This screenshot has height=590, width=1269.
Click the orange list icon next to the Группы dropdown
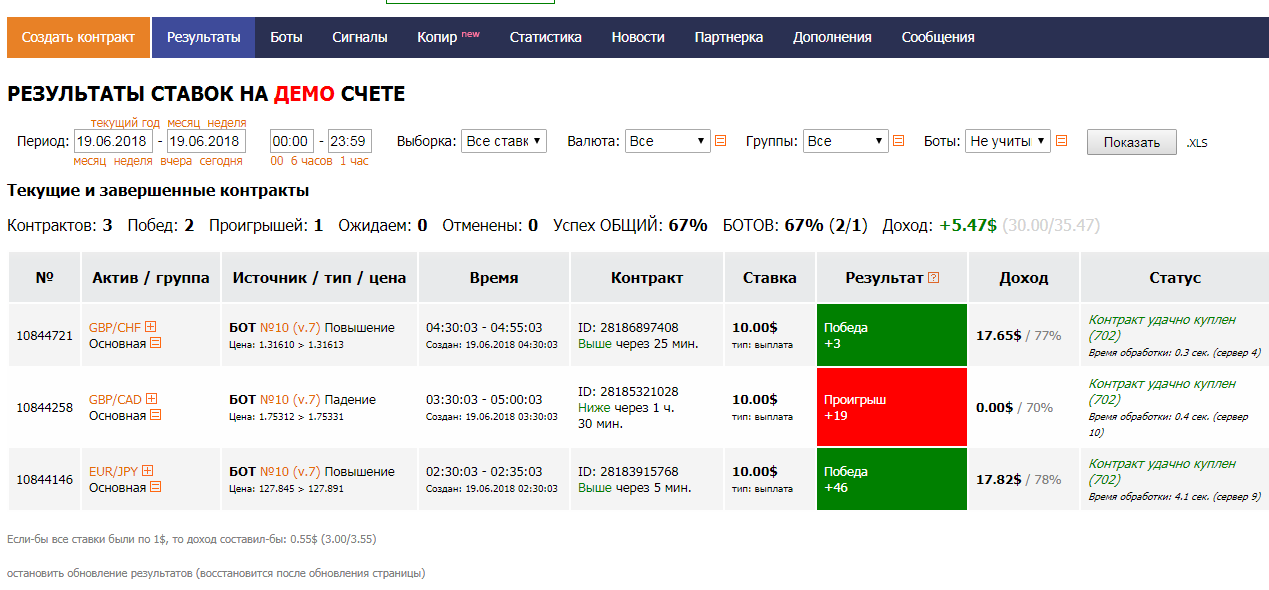pos(898,141)
